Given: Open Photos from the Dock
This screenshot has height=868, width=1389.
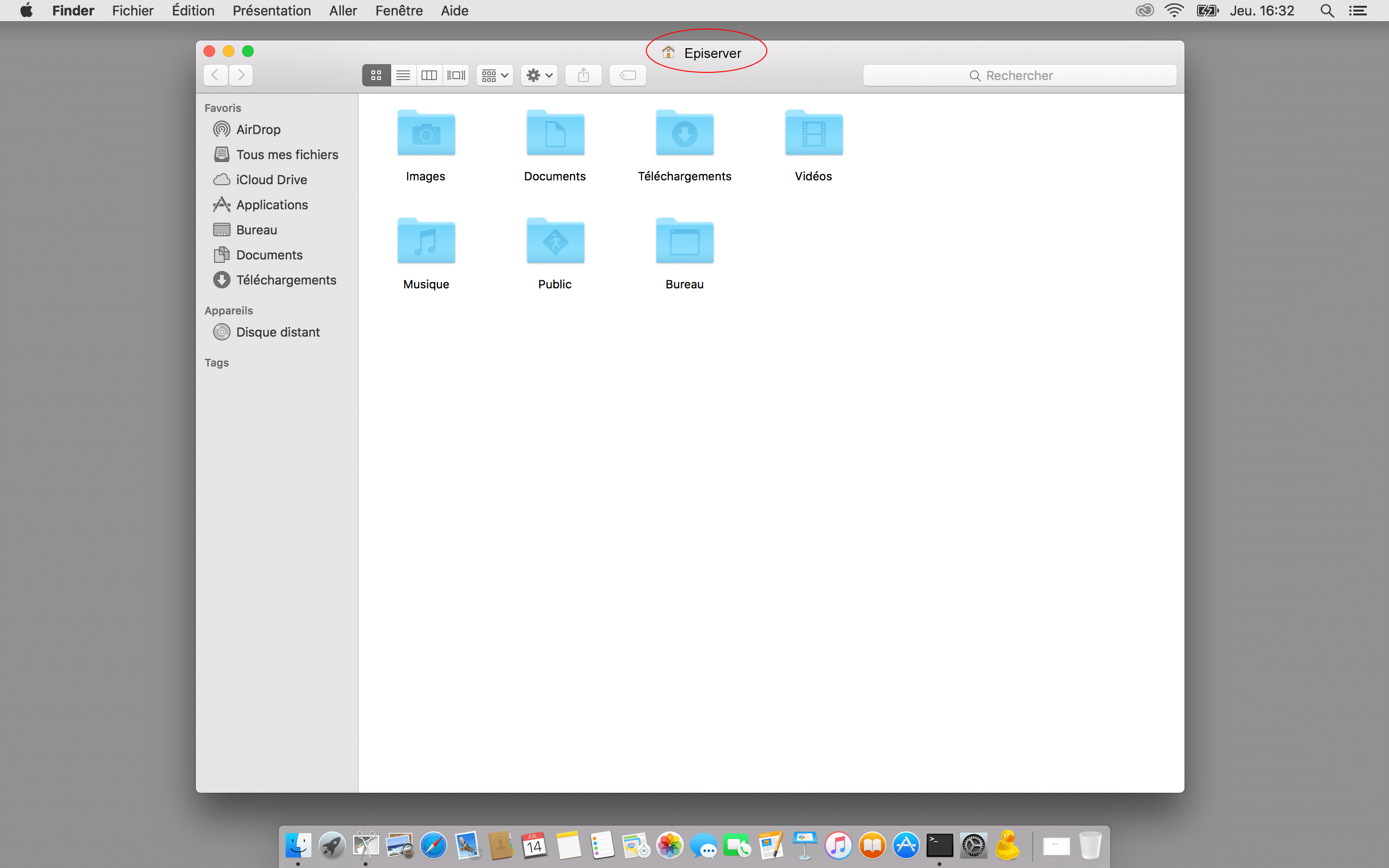Looking at the screenshot, I should (x=670, y=845).
